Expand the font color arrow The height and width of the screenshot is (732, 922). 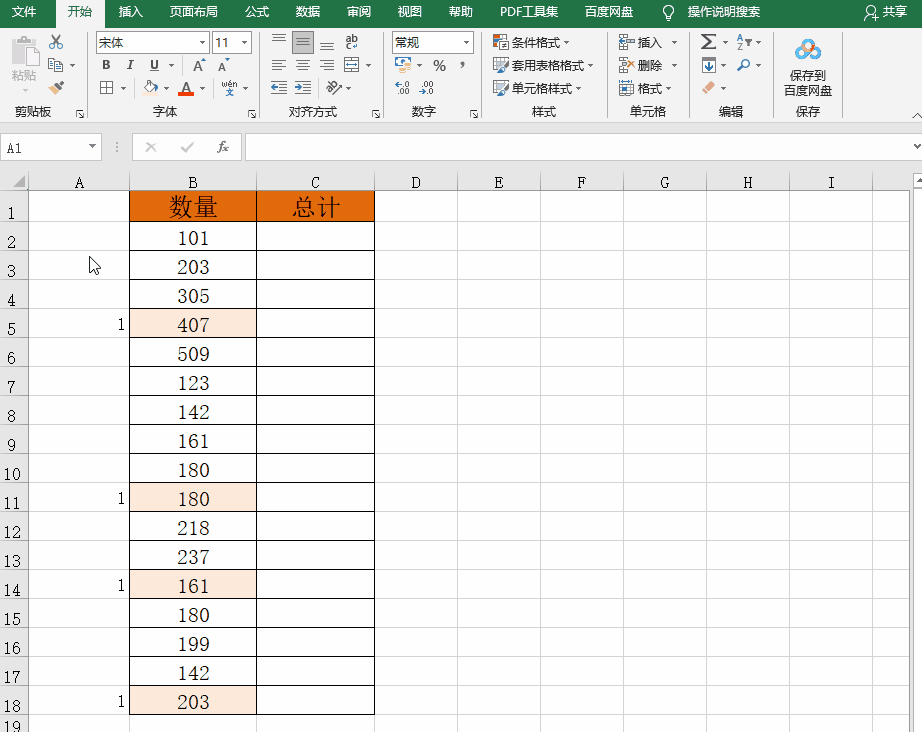click(203, 88)
